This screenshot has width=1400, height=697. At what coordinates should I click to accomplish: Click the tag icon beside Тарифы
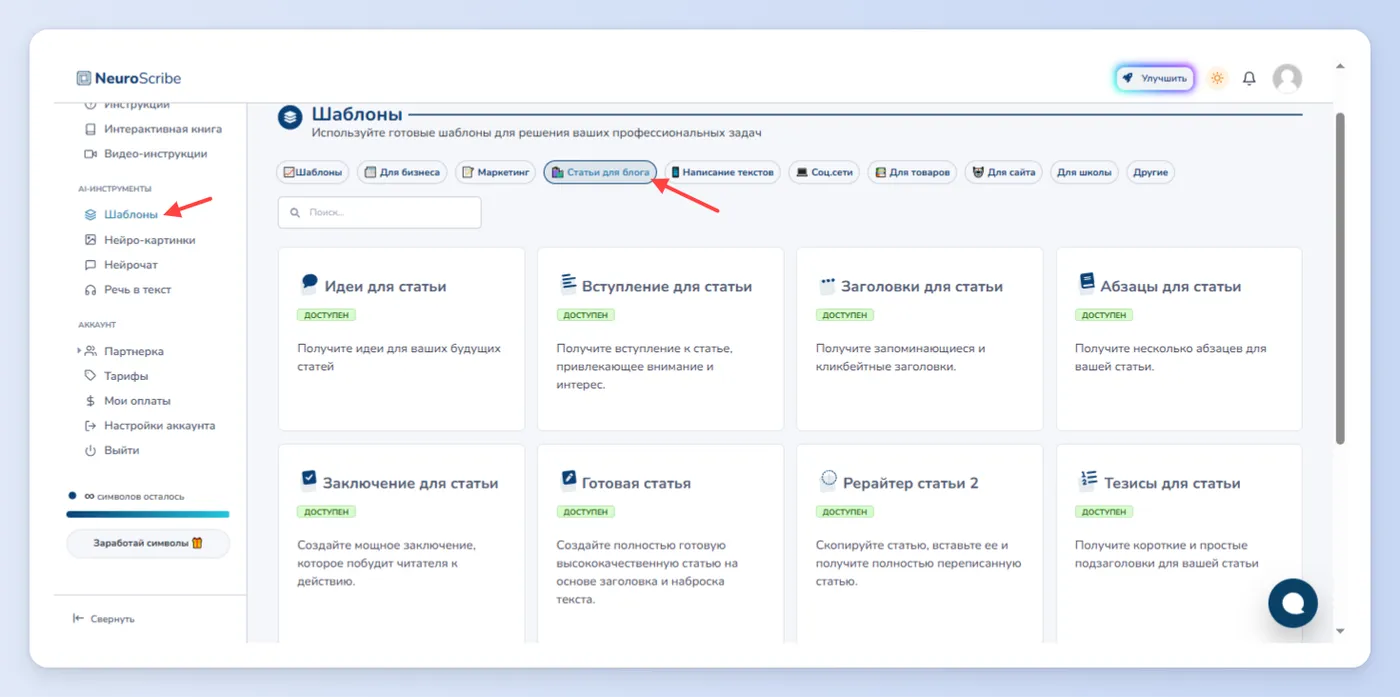click(x=90, y=376)
